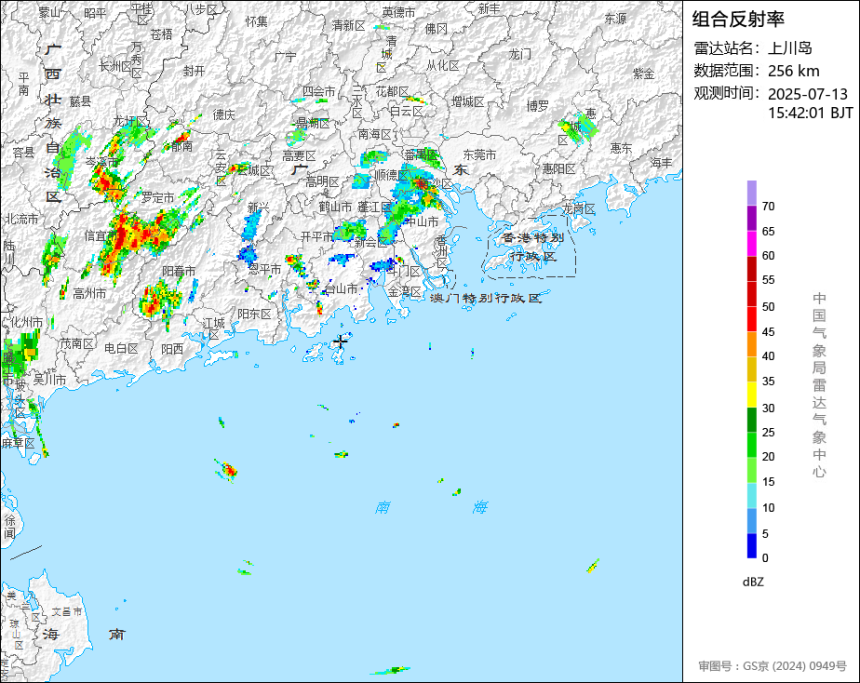Pick the dark green 25-30 dBZ band
The image size is (860, 683).
click(x=751, y=420)
